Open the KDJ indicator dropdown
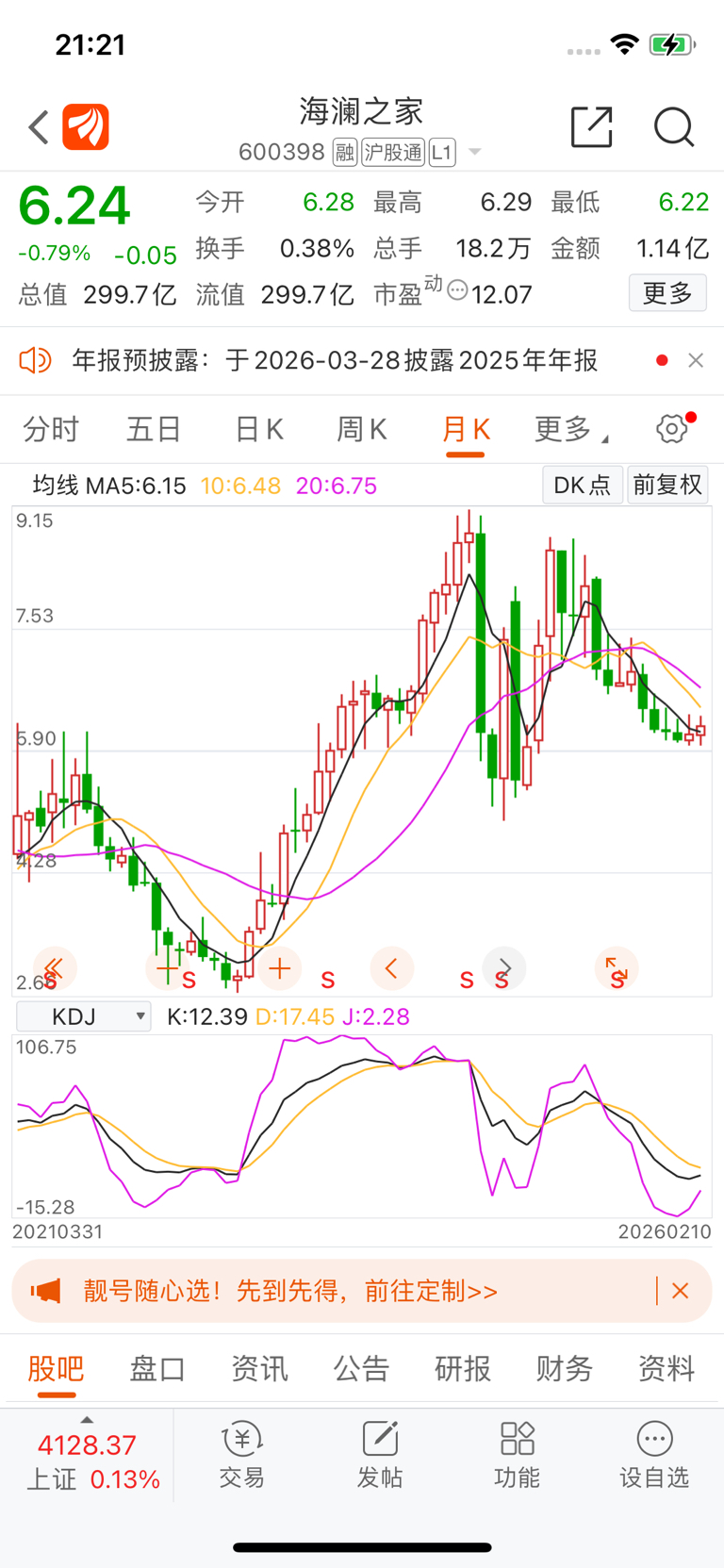The width and height of the screenshot is (724, 1568). 84,1016
